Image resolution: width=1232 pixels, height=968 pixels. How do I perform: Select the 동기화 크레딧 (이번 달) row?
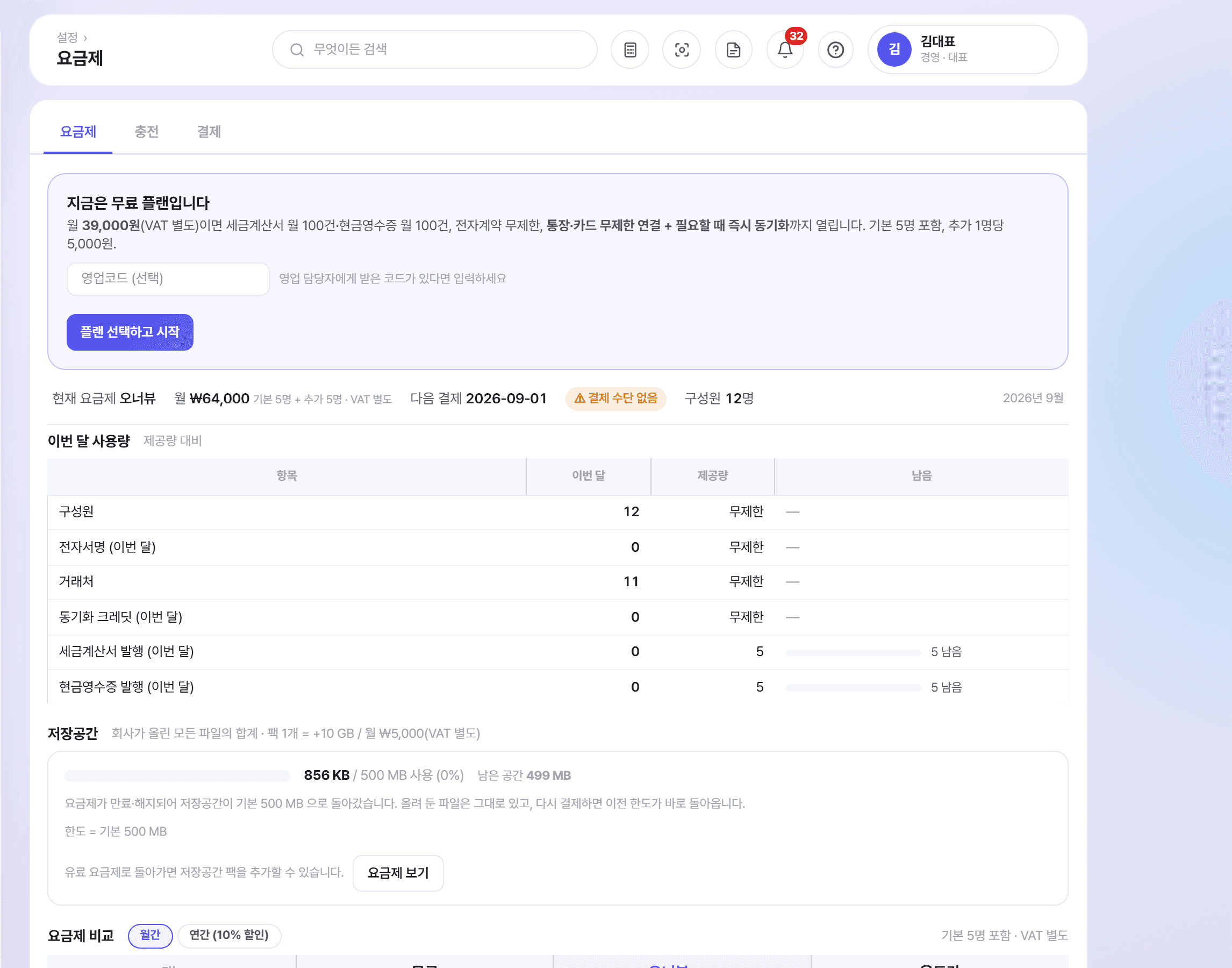(x=558, y=617)
